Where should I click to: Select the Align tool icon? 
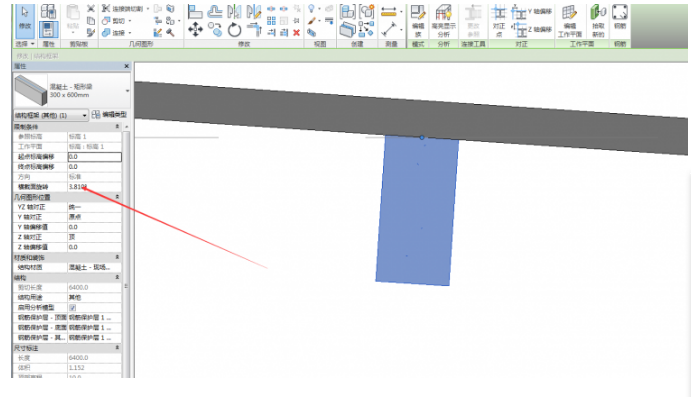pyautogui.click(x=195, y=11)
